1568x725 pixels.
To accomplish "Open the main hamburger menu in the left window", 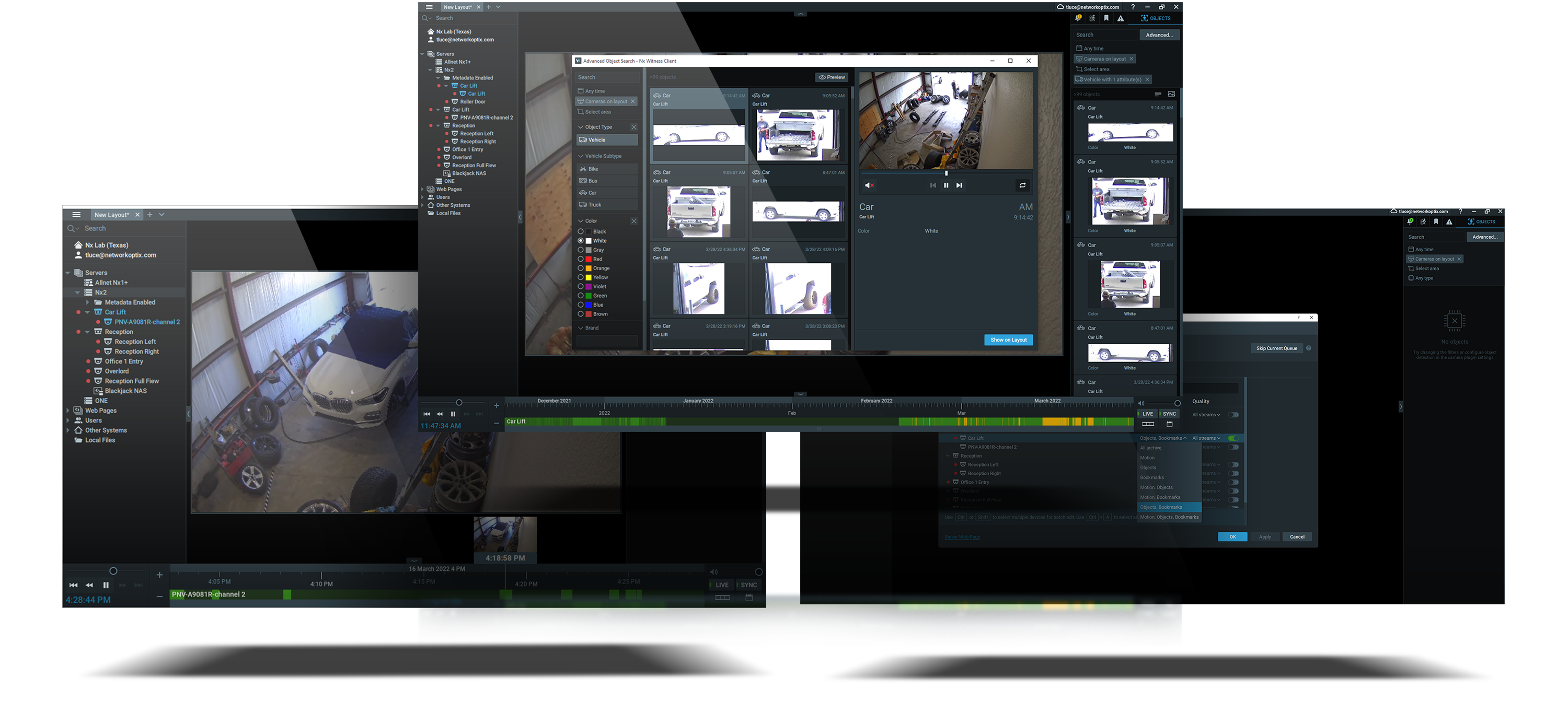I will [76, 215].
